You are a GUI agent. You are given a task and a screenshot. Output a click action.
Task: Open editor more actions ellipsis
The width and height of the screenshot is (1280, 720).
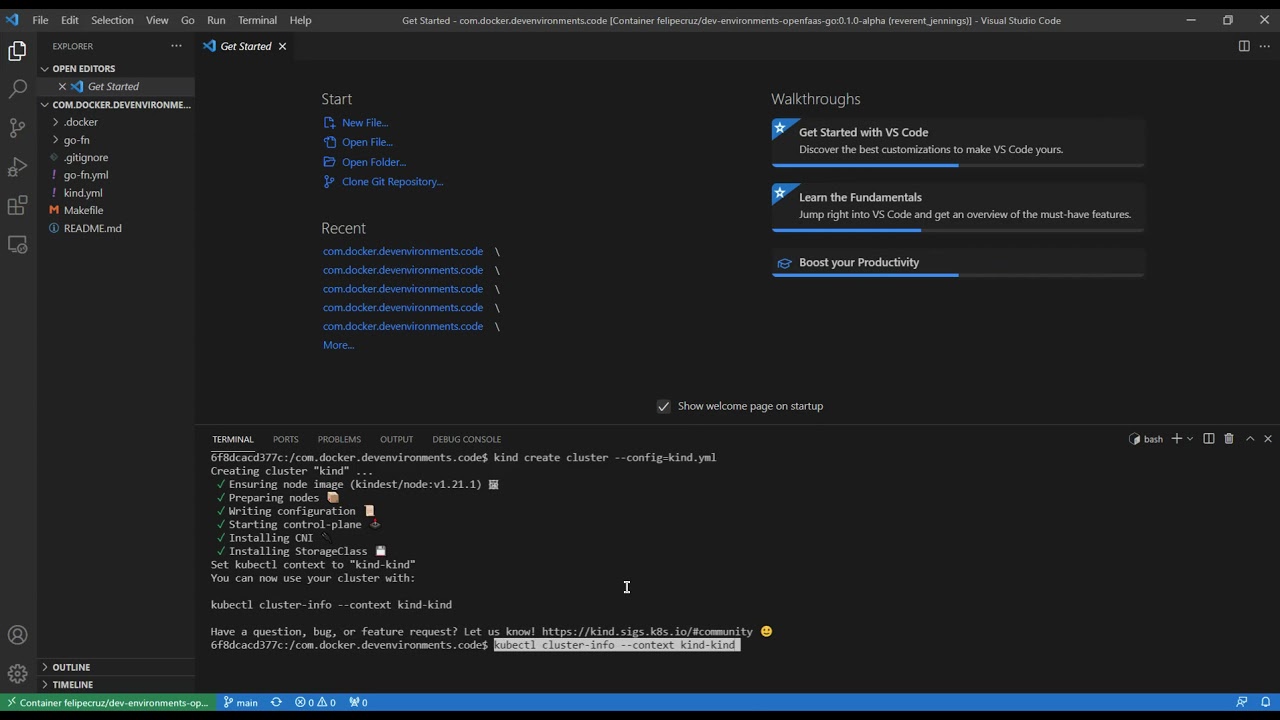tap(1265, 46)
